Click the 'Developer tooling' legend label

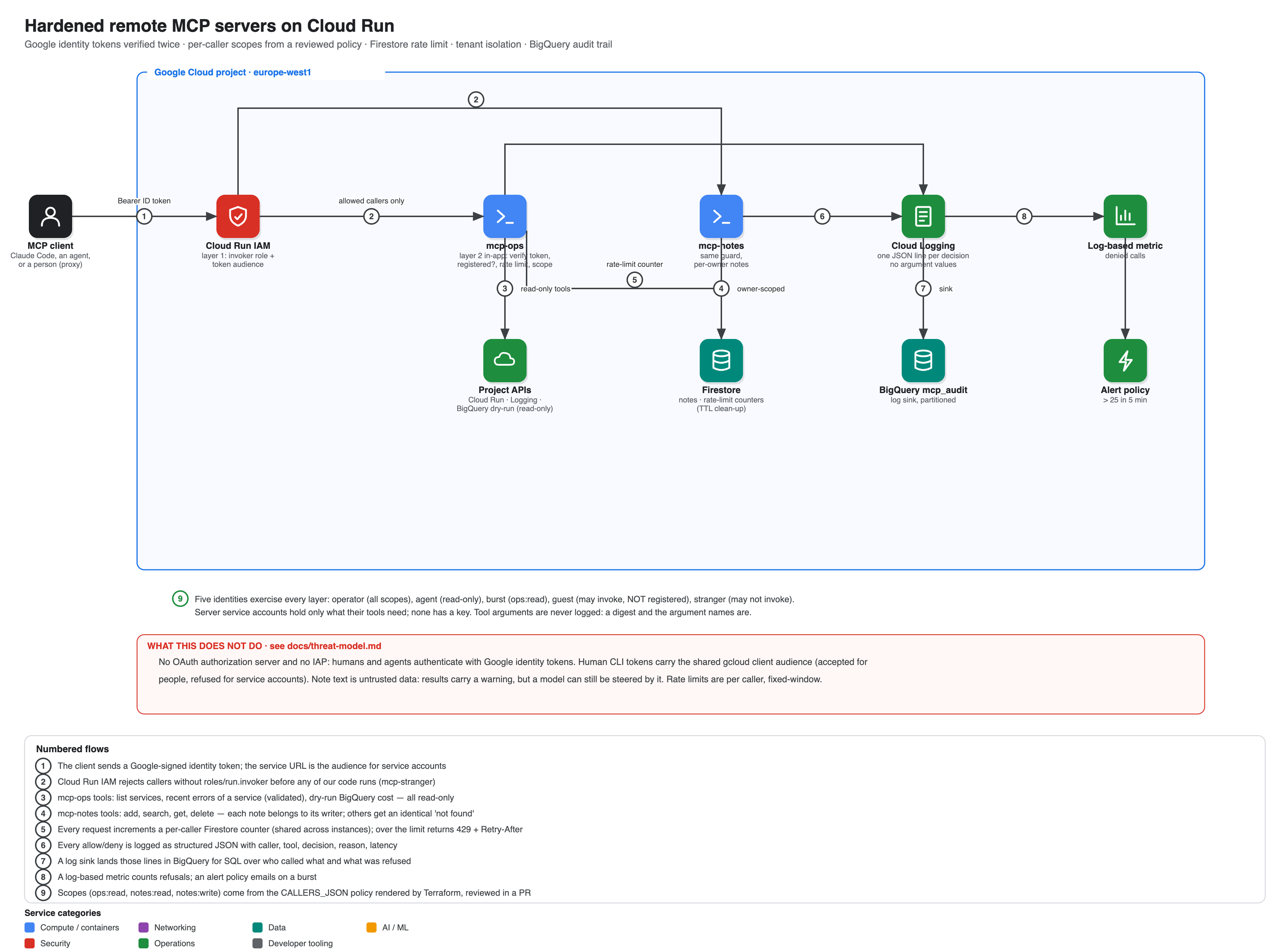coord(300,943)
